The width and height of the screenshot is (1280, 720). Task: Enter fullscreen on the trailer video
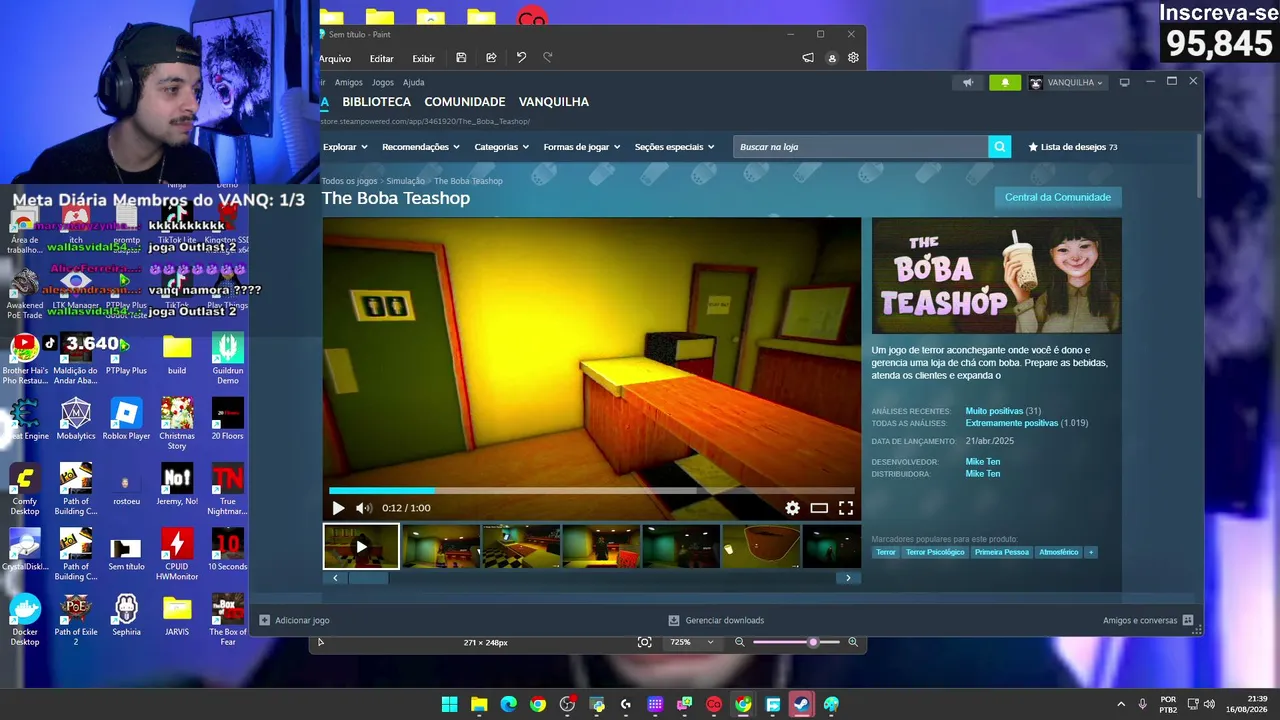846,508
